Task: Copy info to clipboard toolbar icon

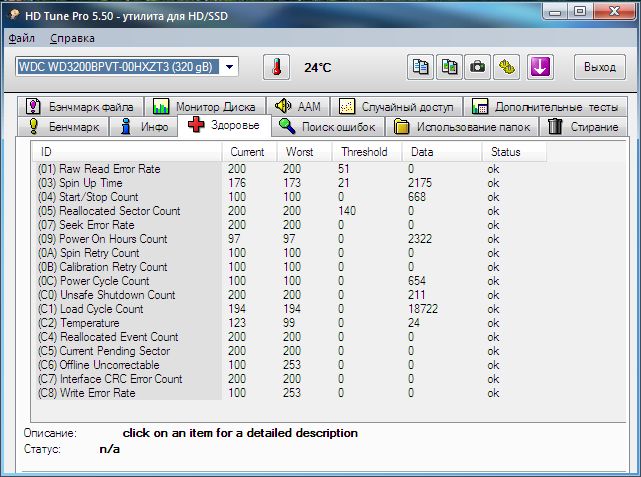Action: click(420, 67)
